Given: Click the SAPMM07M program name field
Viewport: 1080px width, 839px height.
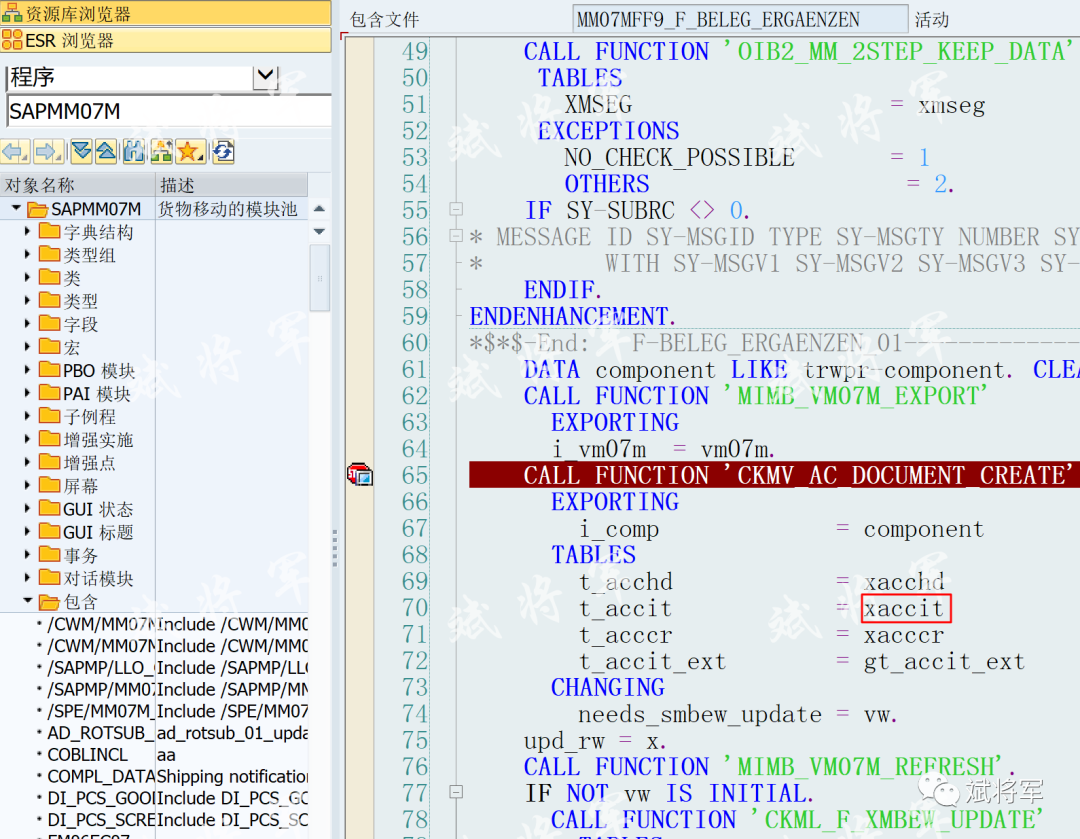Looking at the screenshot, I should pyautogui.click(x=169, y=112).
